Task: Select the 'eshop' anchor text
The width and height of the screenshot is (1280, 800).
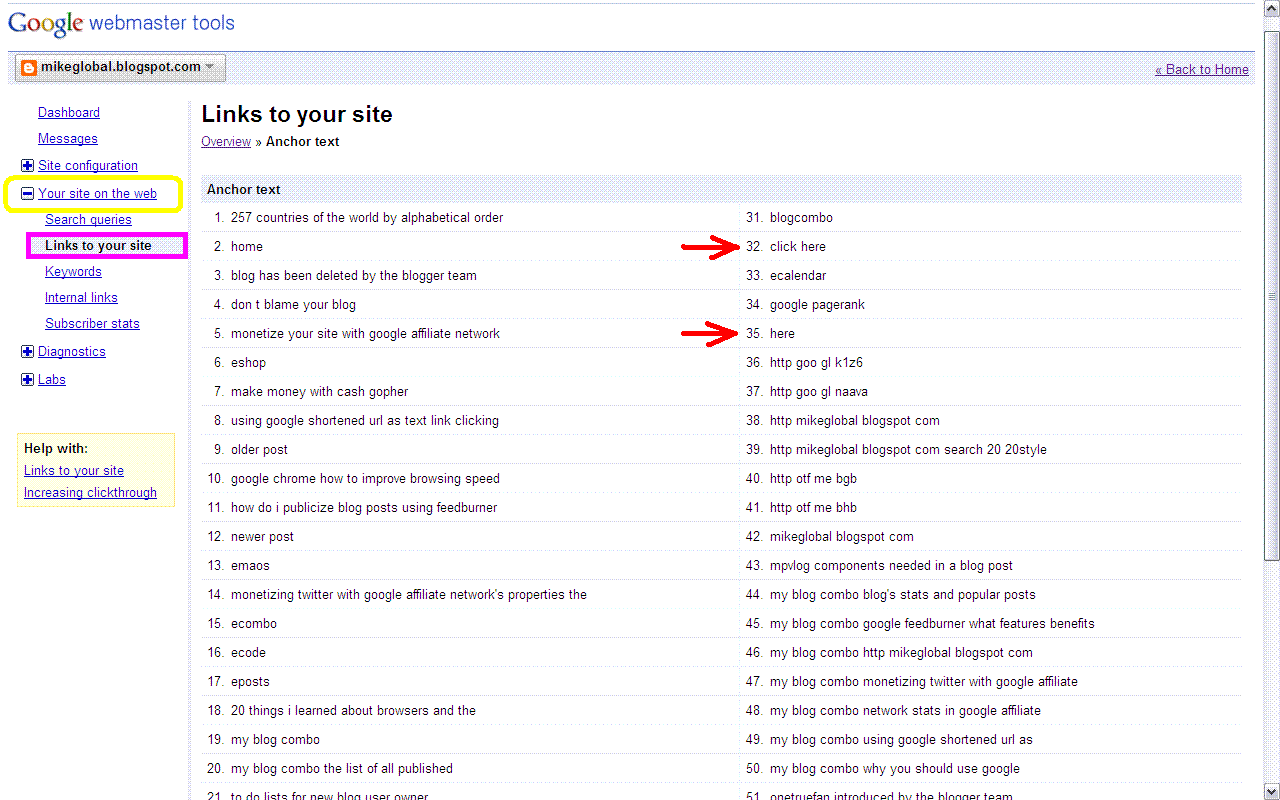Action: pos(248,363)
